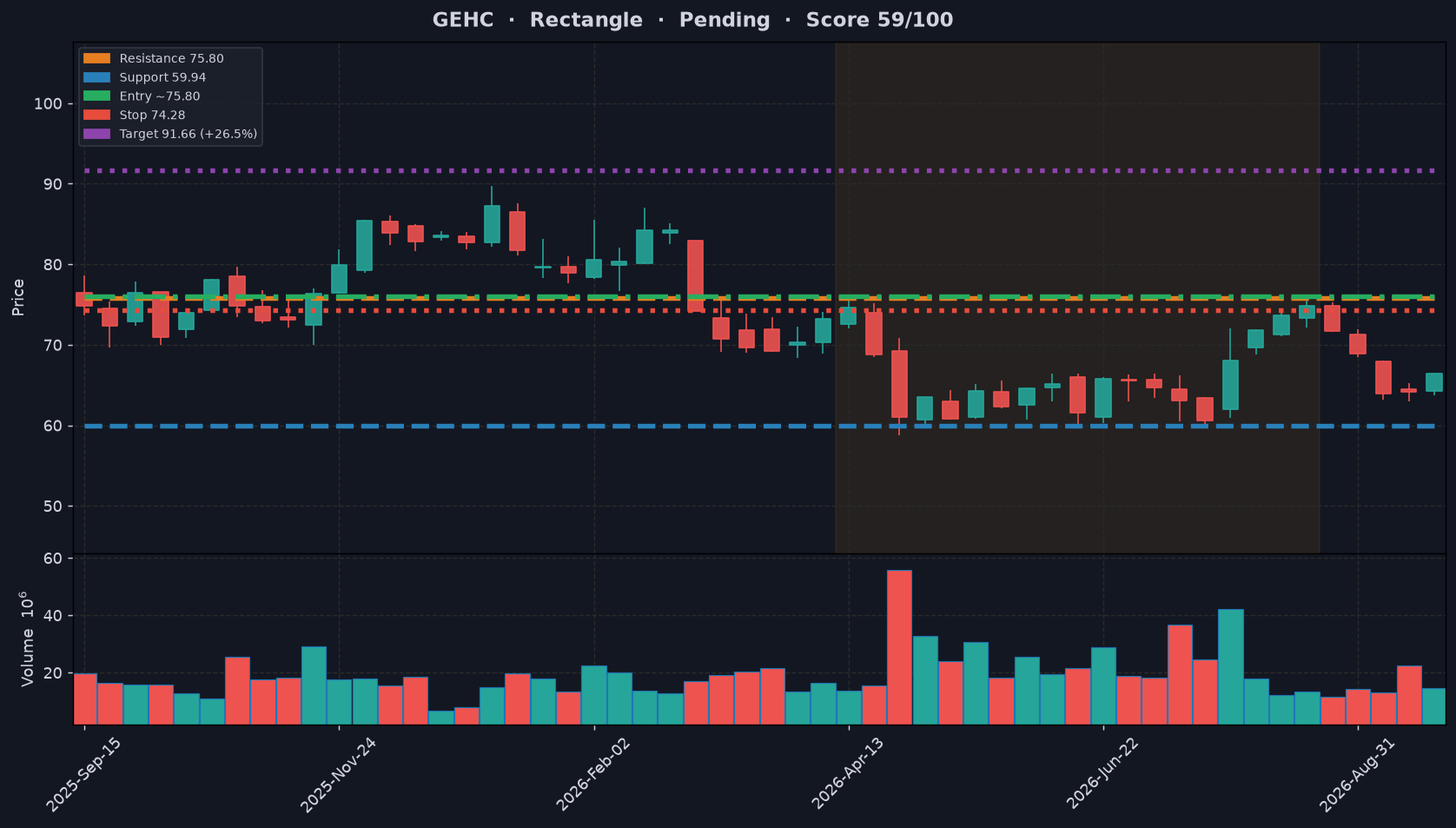Screen dimensions: 1456x828
Task: Click the 100 price axis tick label
Action: pyautogui.click(x=48, y=103)
